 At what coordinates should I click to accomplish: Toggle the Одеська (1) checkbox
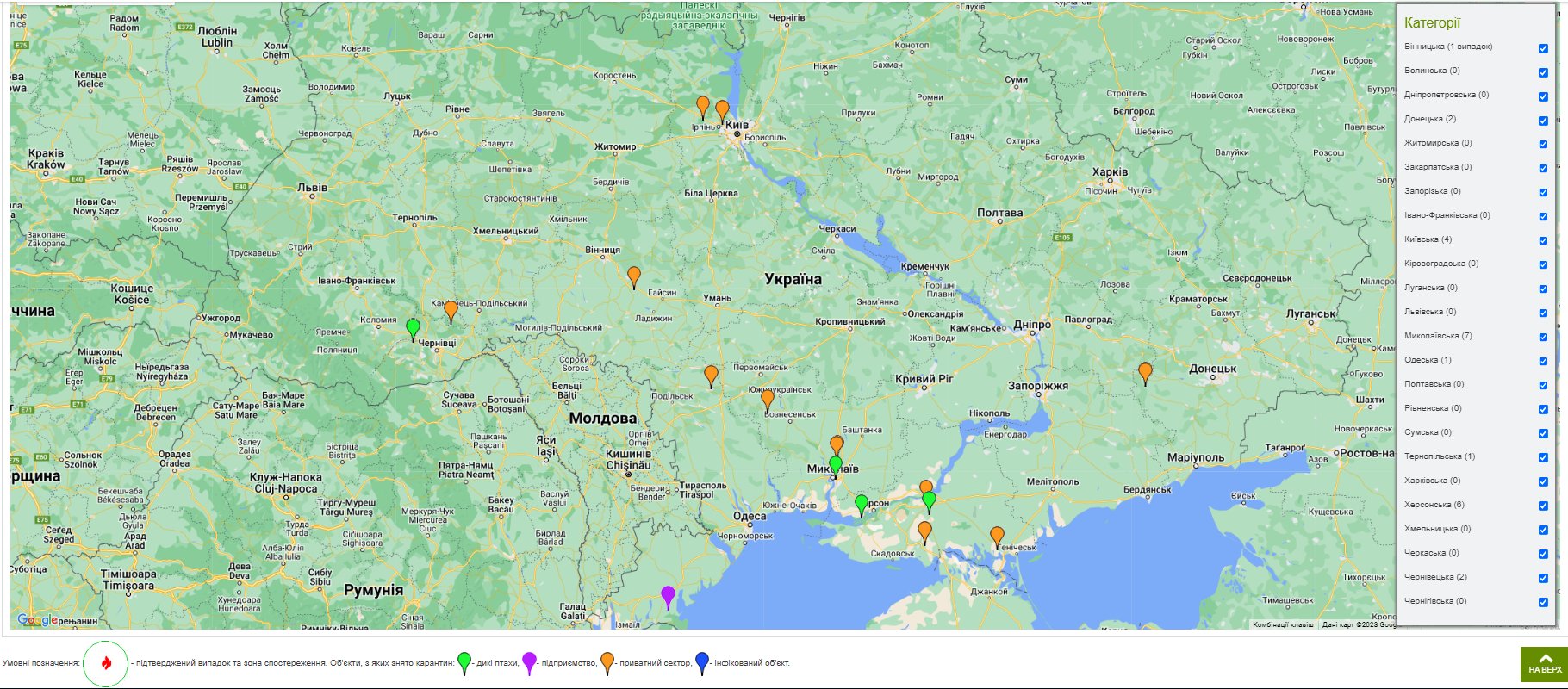tap(1543, 362)
